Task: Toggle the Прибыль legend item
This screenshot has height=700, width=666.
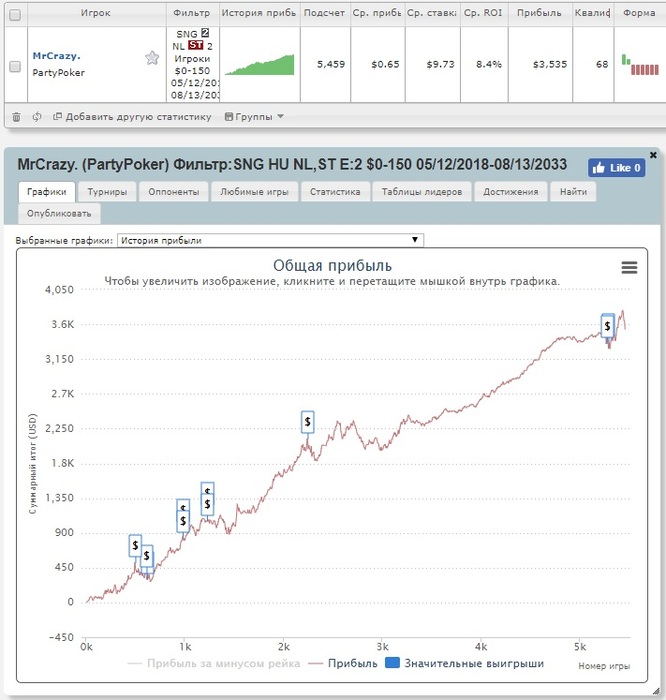Action: coord(343,663)
